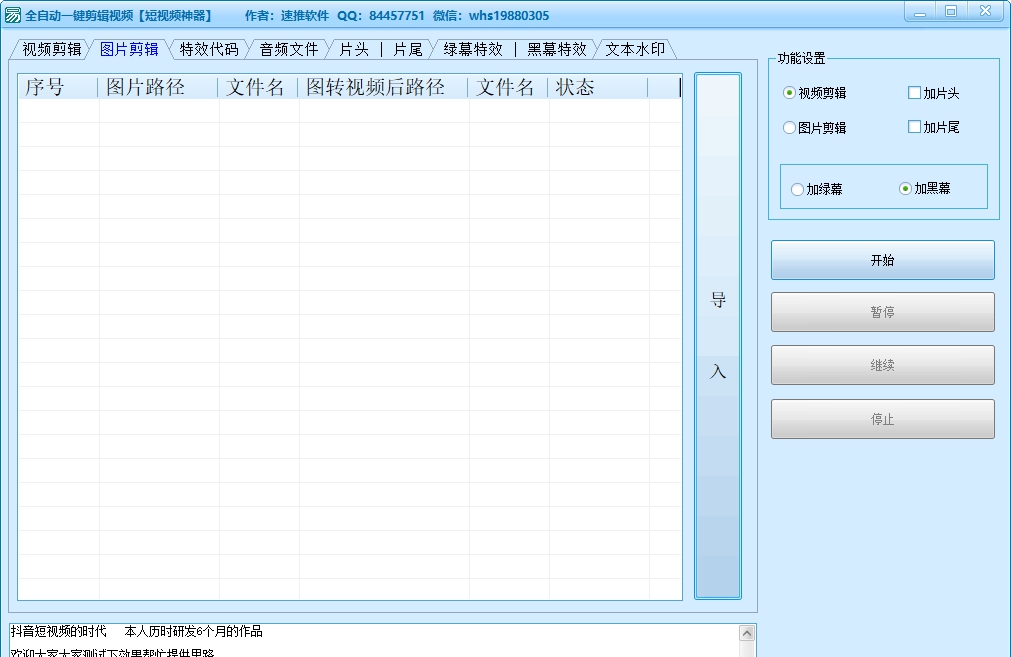Select the 片头 tab
This screenshot has height=657, width=1011.
pyautogui.click(x=353, y=47)
